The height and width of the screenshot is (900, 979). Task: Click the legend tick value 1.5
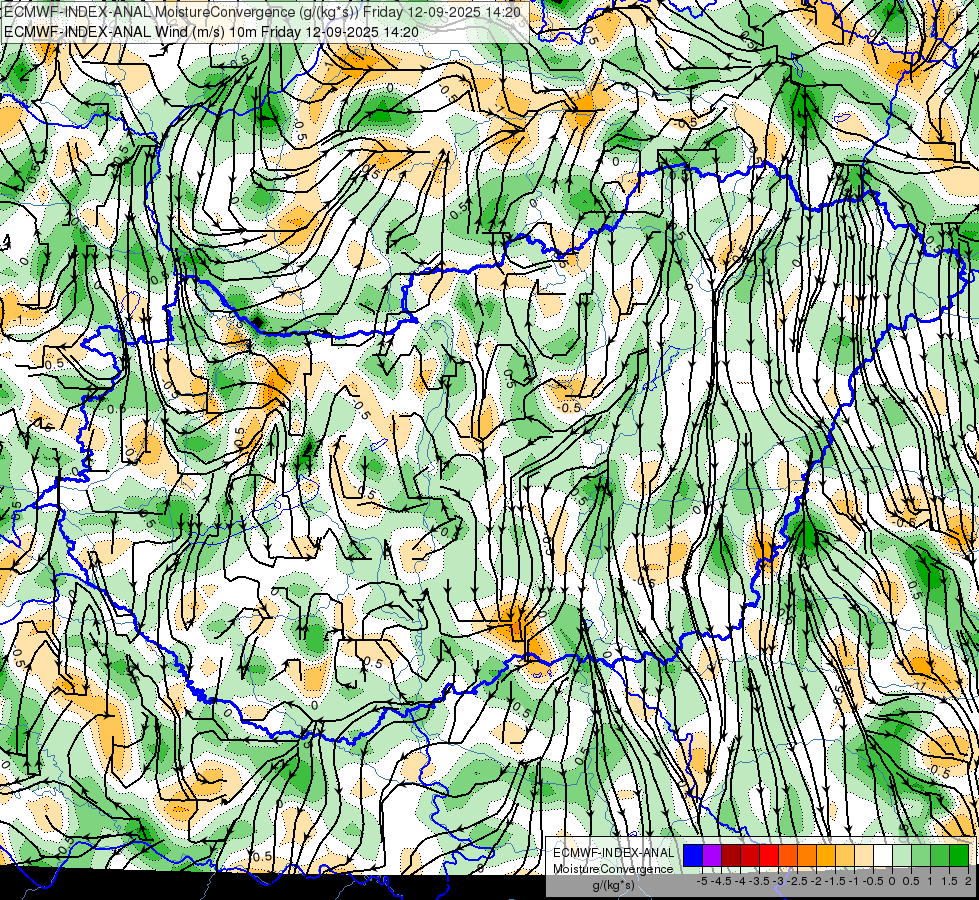949,881
